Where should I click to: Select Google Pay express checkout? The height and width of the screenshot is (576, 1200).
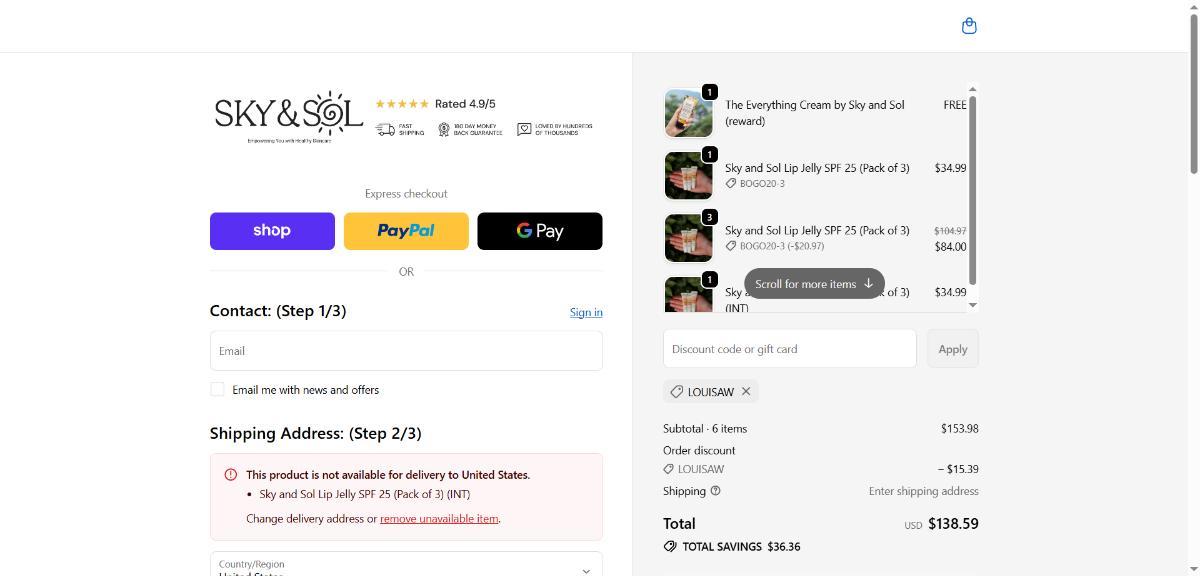[540, 231]
